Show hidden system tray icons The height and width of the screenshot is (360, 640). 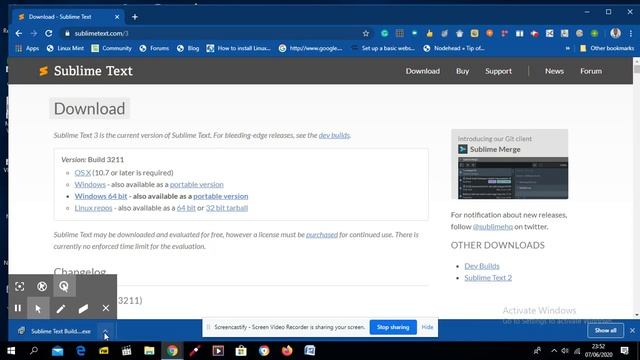pos(554,351)
